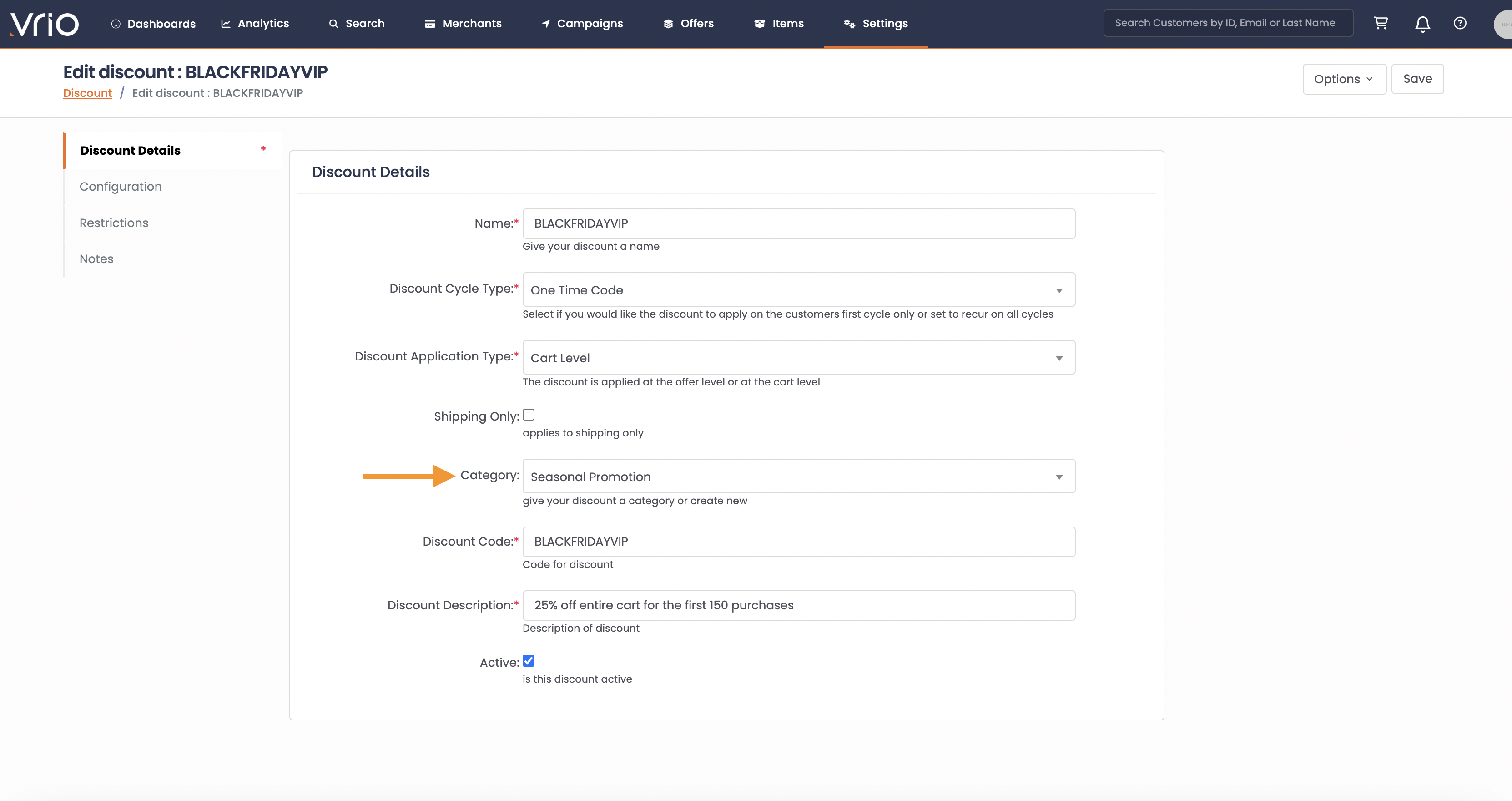Viewport: 1512px width, 801px height.
Task: Switch to the Notes section
Action: coord(96,259)
